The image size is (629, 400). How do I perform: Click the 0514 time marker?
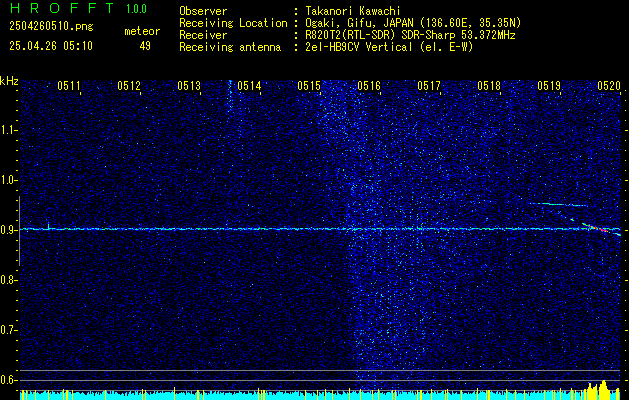tap(249, 85)
